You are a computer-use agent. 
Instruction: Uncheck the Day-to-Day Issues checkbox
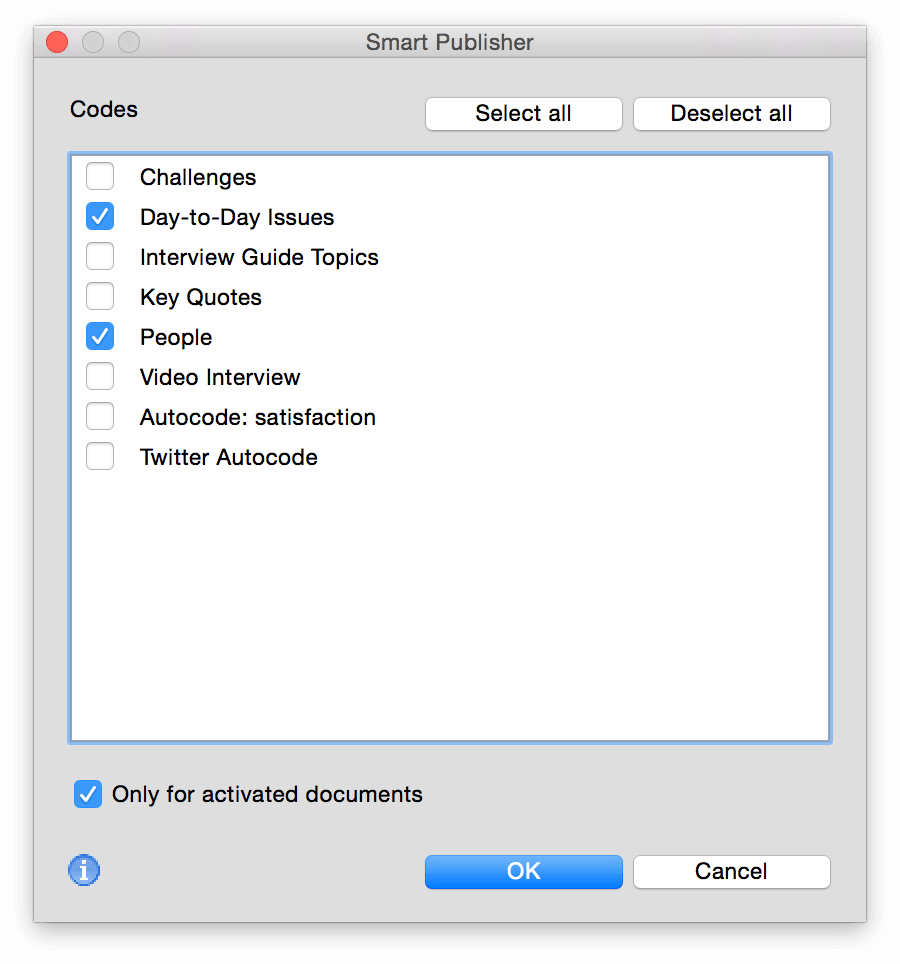pos(100,216)
